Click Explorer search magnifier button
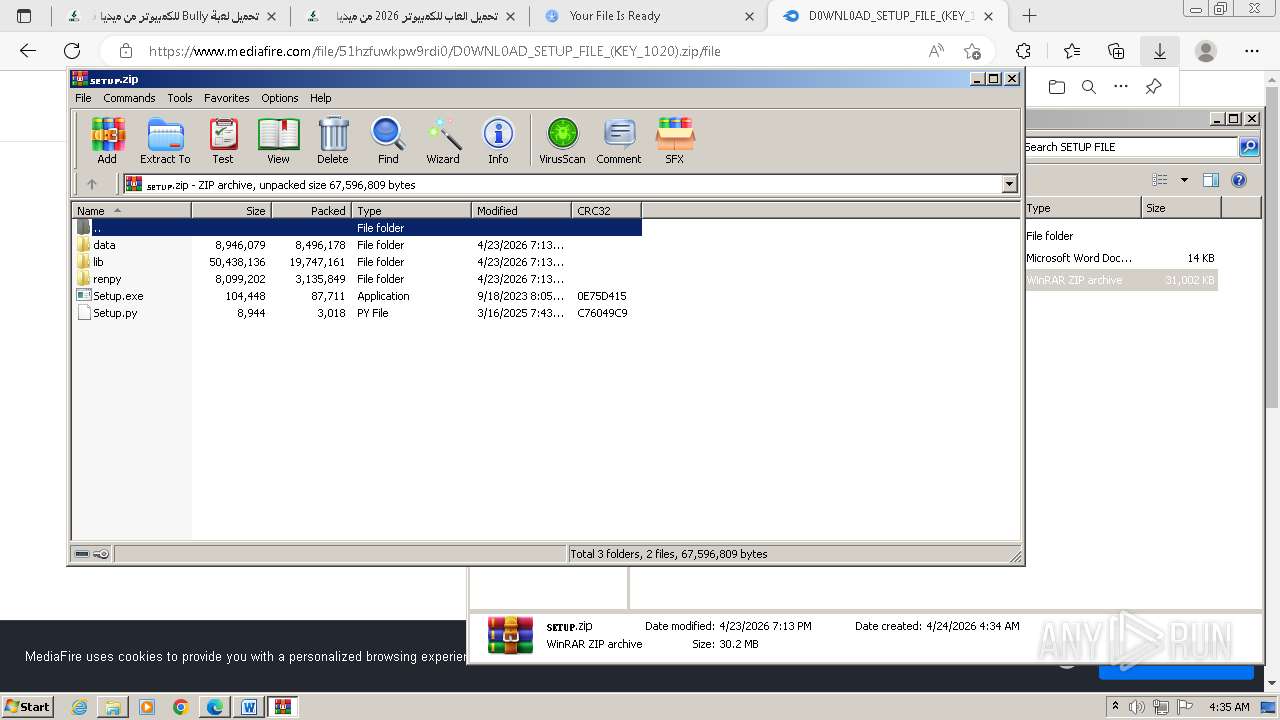 point(1249,147)
